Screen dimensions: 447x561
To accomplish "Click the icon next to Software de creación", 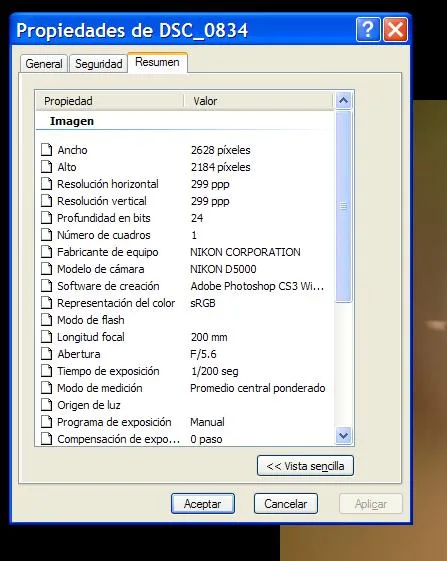I will [46, 286].
